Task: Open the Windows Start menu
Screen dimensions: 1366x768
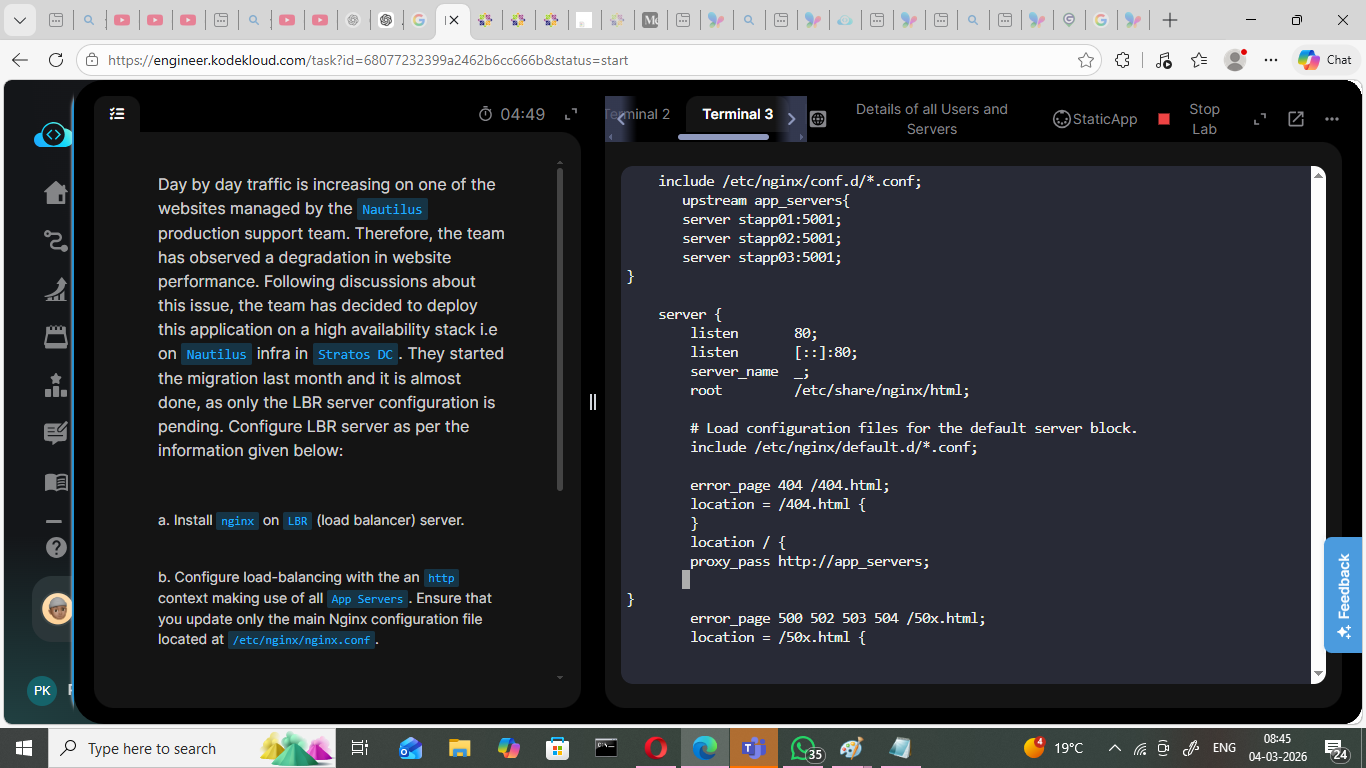Action: pos(23,748)
